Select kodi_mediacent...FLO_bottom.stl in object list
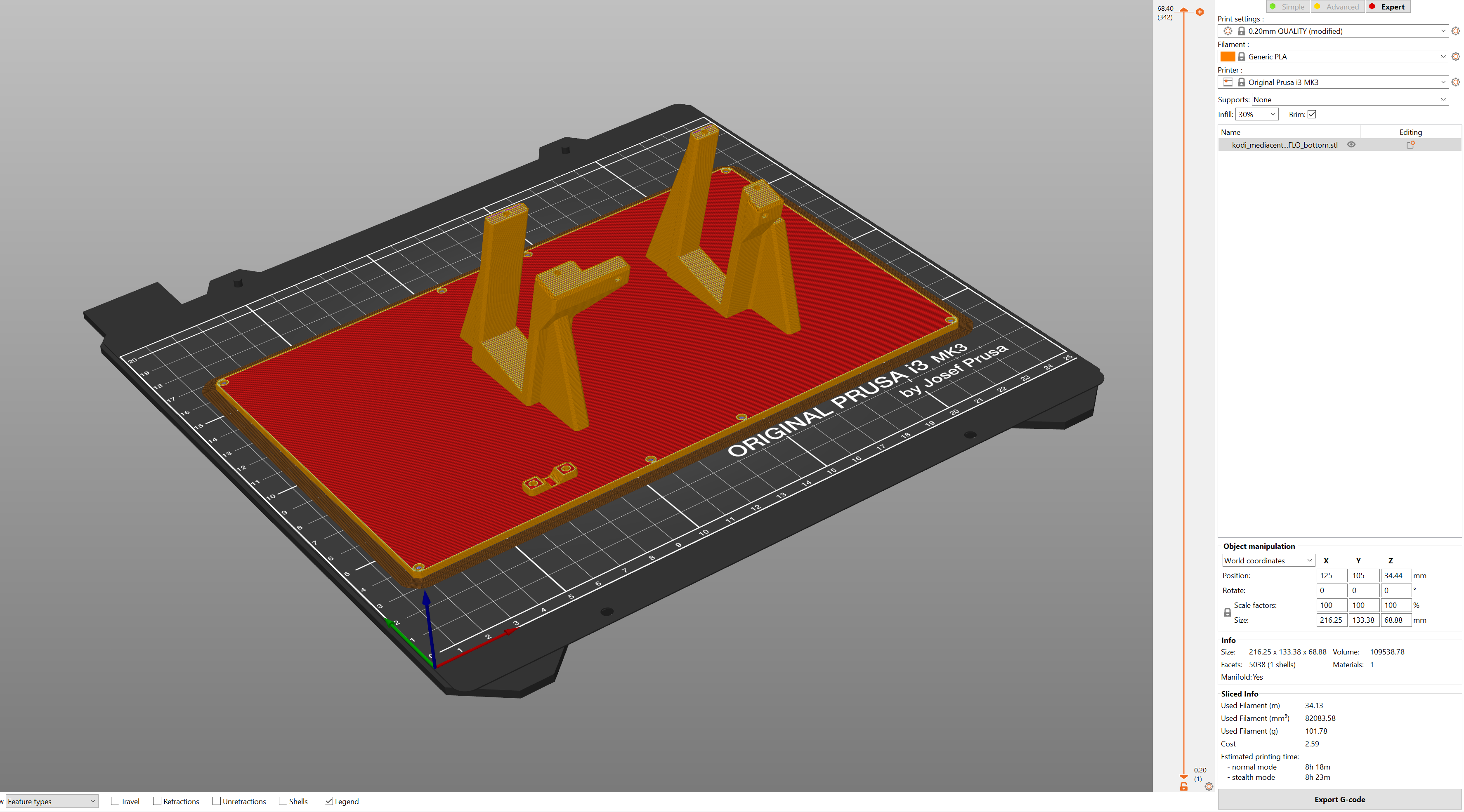Viewport: 1464px width, 812px height. pos(1285,145)
